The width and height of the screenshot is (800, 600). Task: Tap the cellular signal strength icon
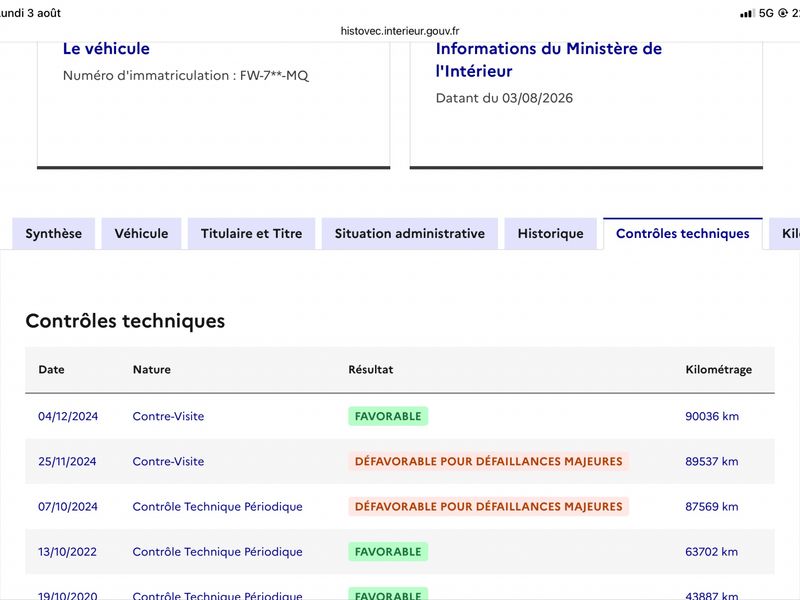pyautogui.click(x=747, y=13)
